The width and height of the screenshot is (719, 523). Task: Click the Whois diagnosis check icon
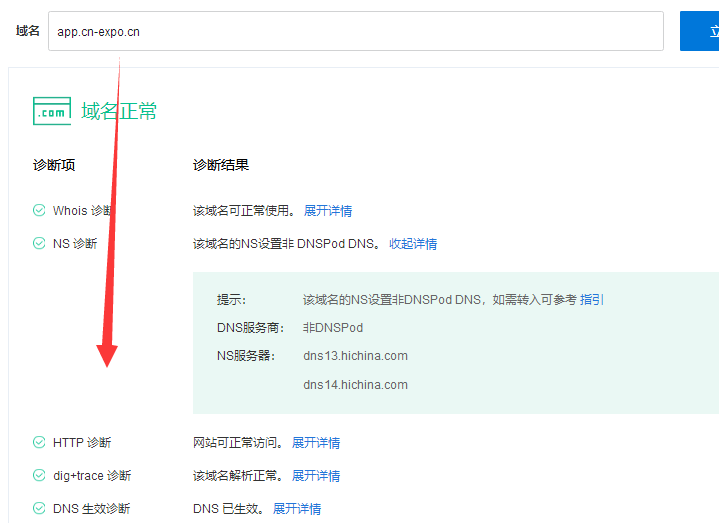(x=39, y=210)
